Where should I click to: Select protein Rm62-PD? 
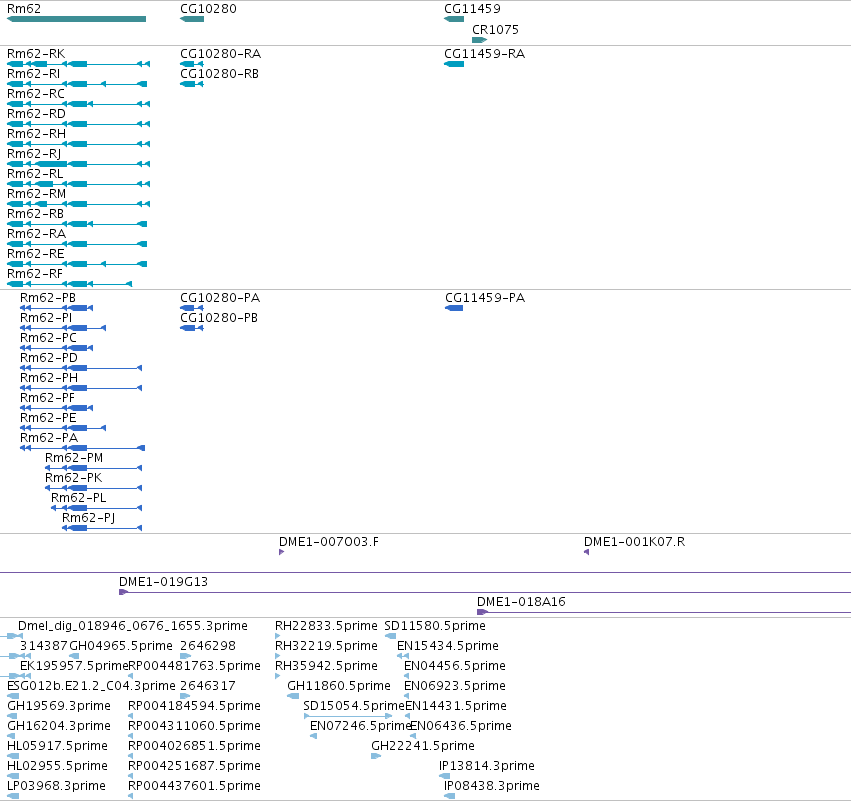81,368
